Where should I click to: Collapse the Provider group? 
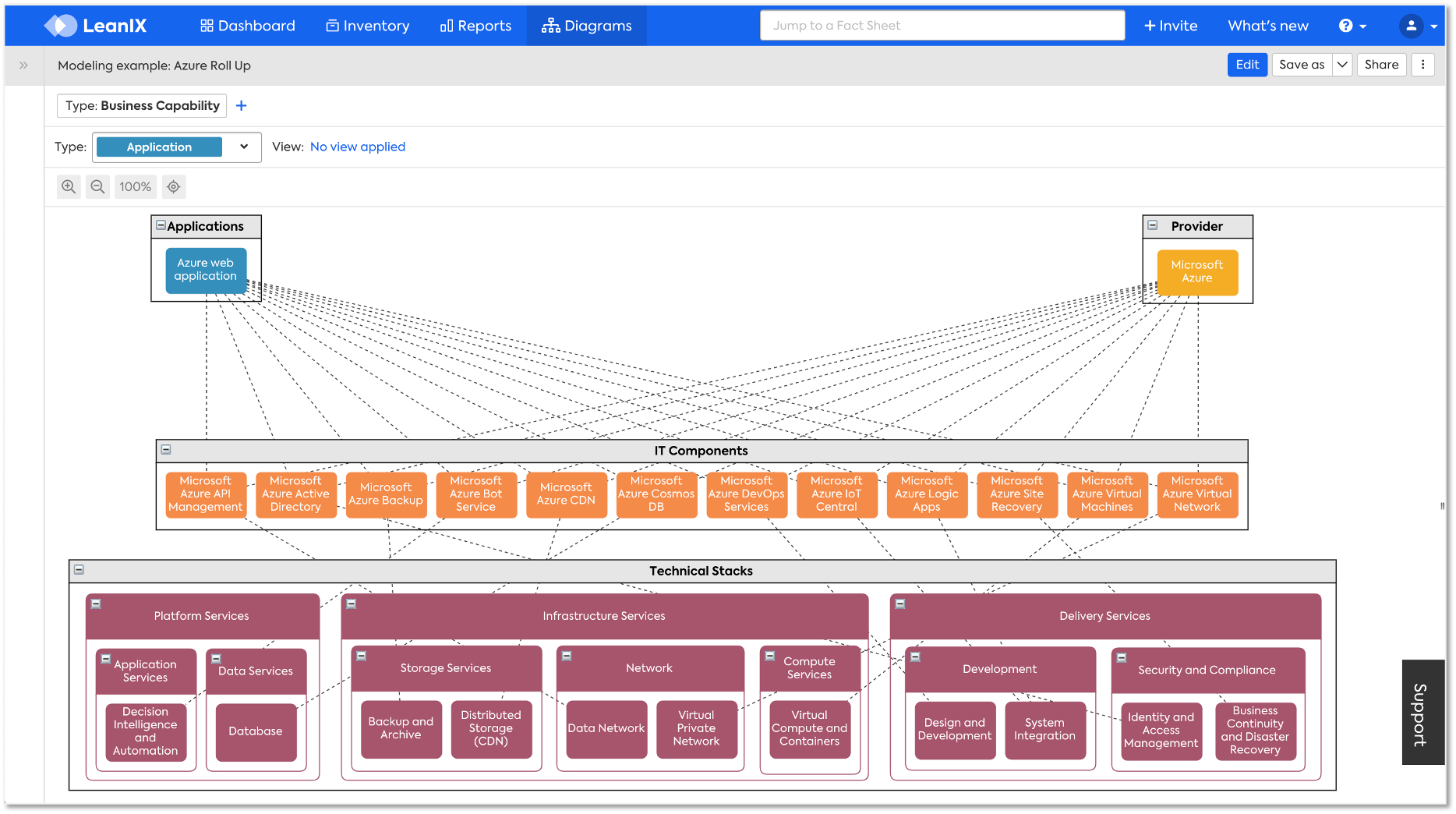pyautogui.click(x=1153, y=225)
